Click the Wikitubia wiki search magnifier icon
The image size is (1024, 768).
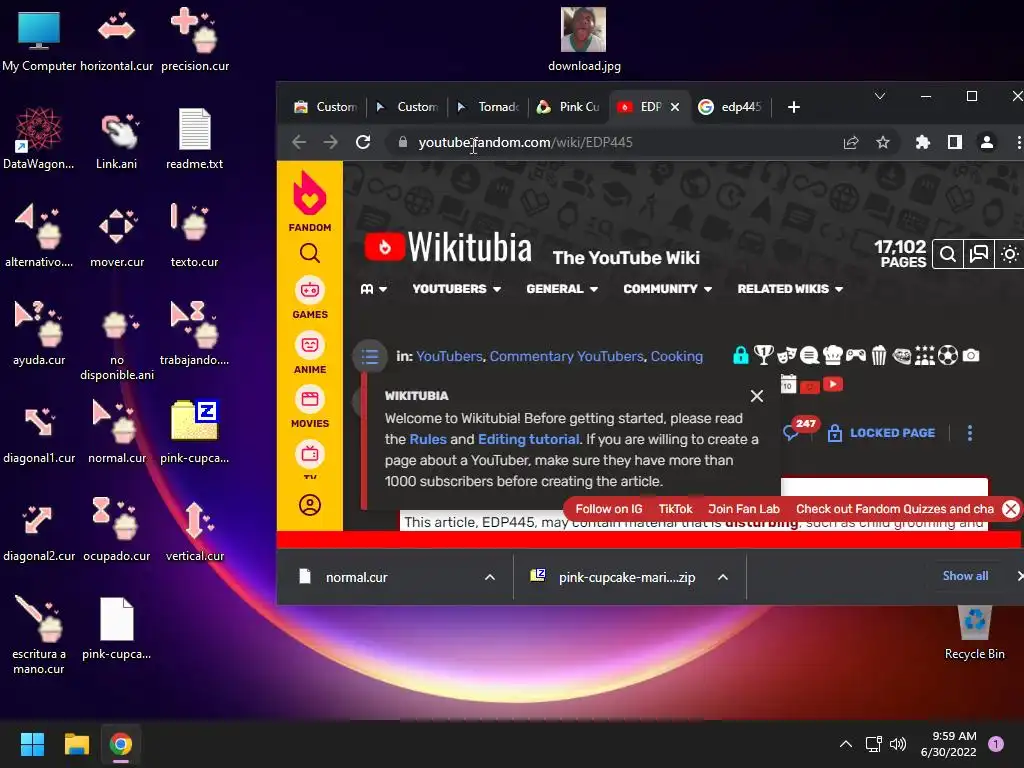pos(948,254)
